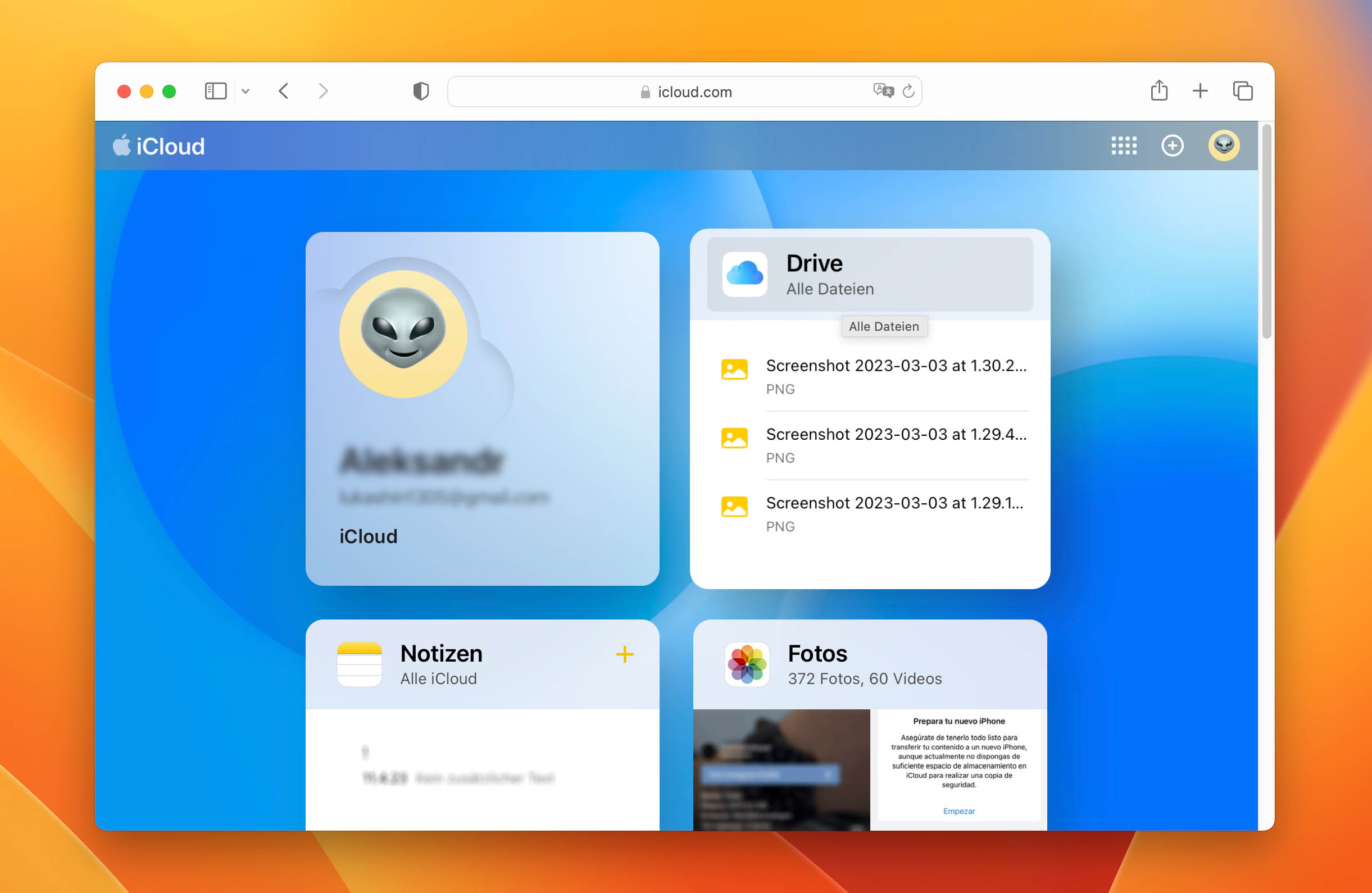Open the dark blurred photo thumbnail
Screen dimensions: 1372x893
(x=781, y=769)
